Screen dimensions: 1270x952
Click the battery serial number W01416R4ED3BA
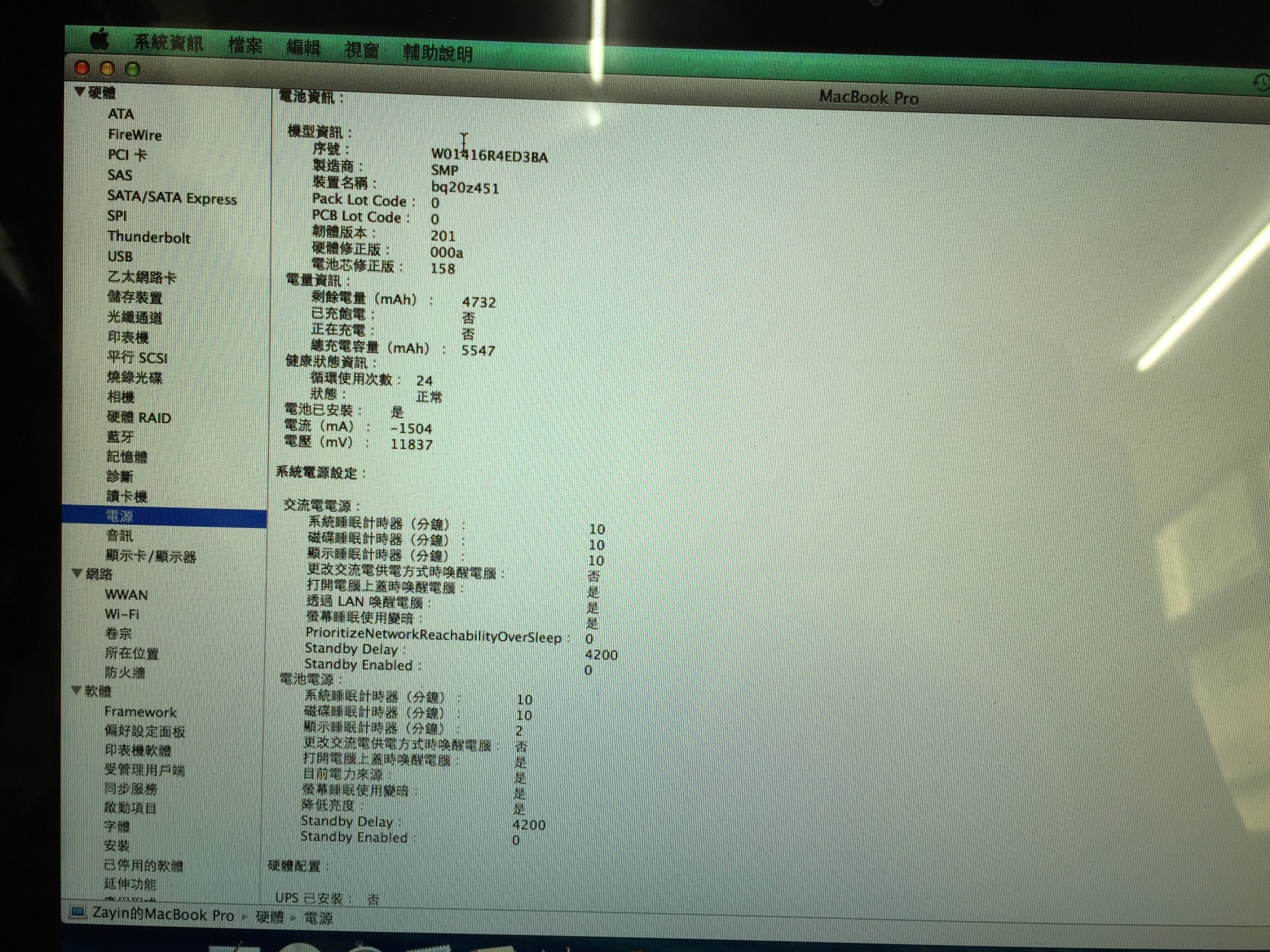click(x=489, y=156)
